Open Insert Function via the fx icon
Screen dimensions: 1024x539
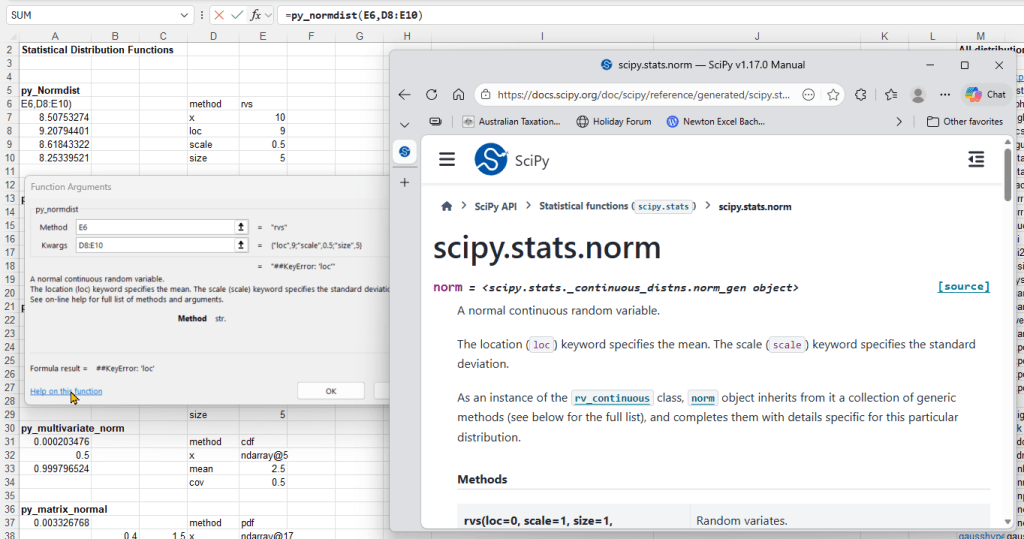pyautogui.click(x=256, y=15)
